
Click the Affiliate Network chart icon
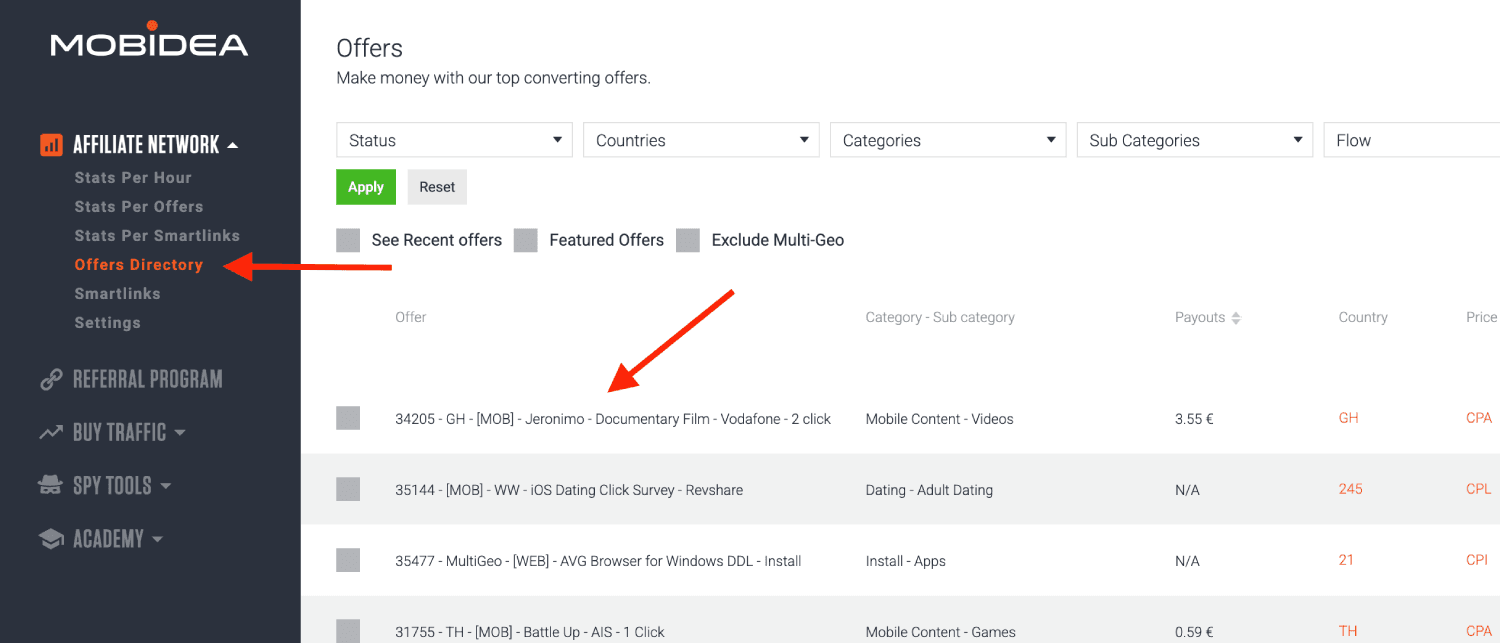pos(51,145)
